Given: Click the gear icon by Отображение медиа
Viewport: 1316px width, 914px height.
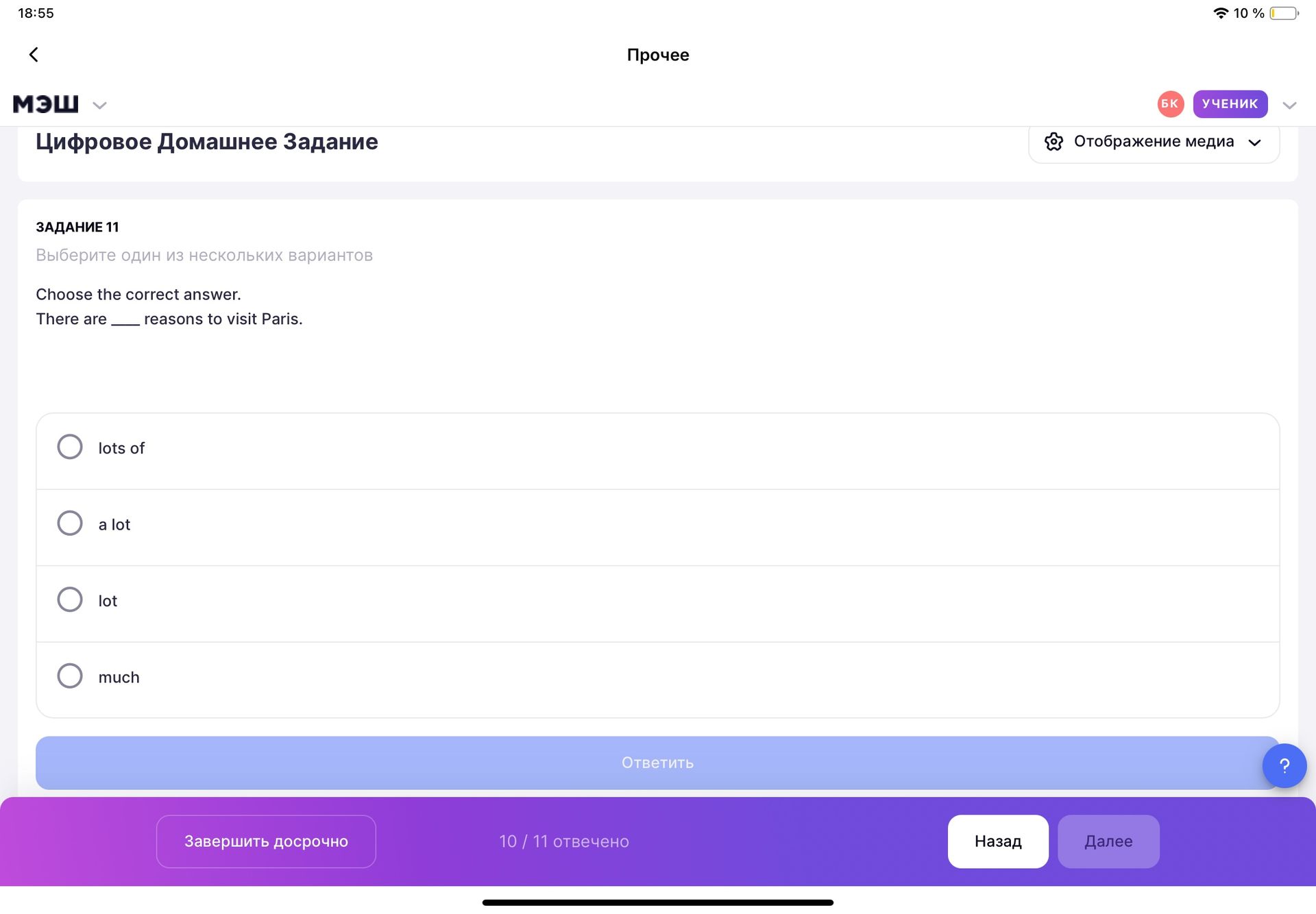Looking at the screenshot, I should [1053, 142].
